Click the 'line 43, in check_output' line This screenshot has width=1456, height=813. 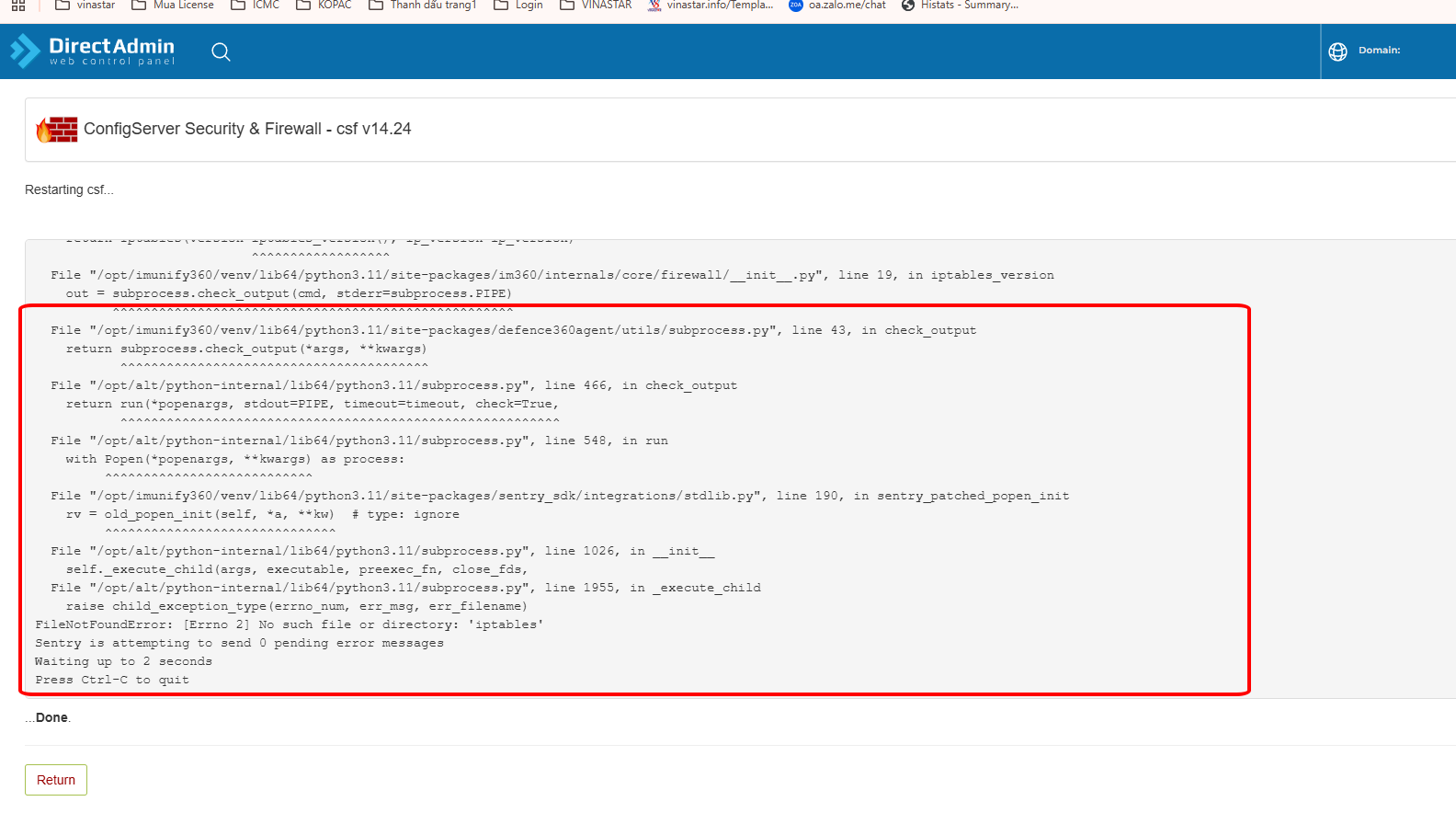514,330
